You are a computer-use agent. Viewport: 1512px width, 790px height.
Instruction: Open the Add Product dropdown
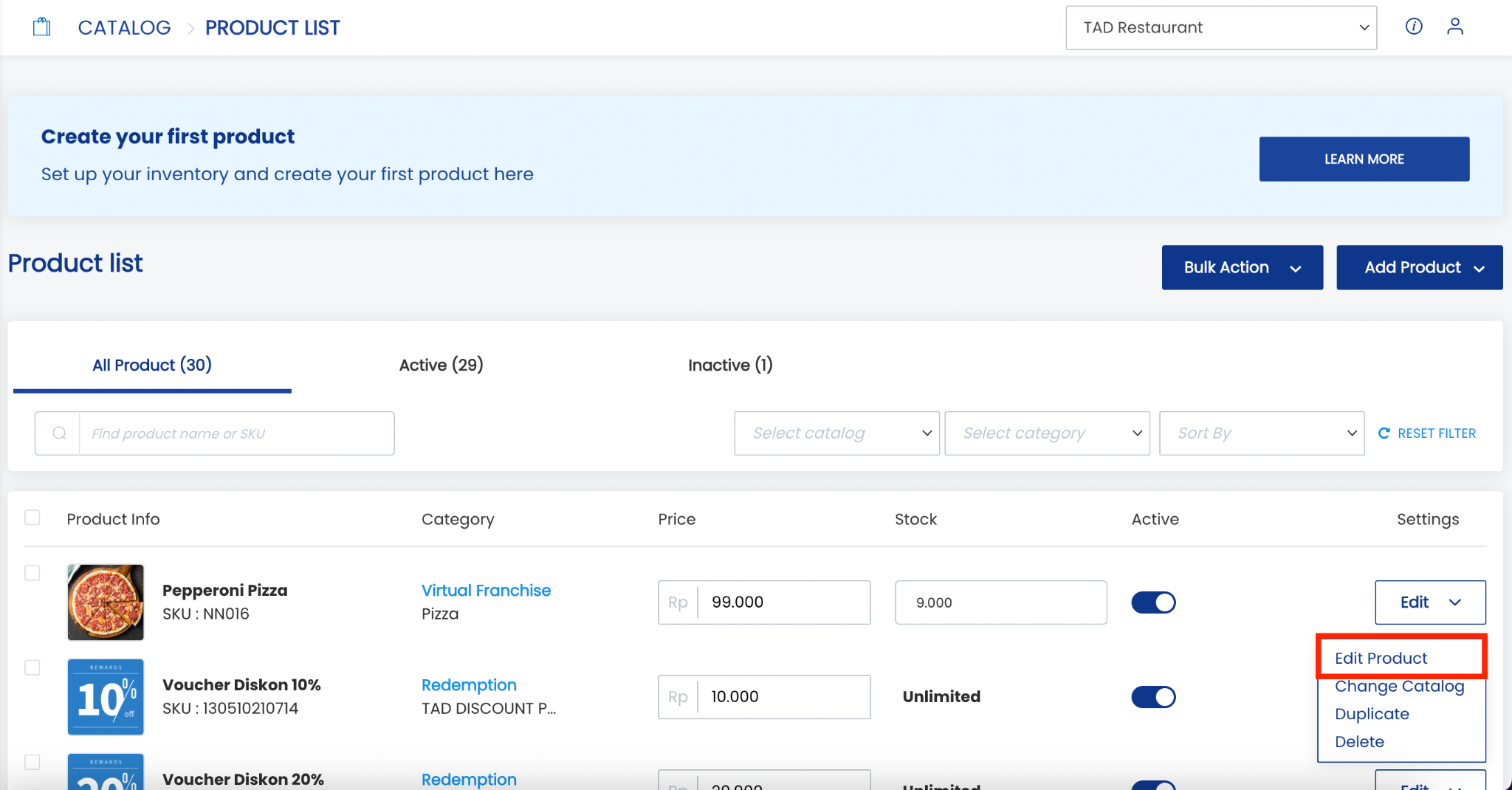pyautogui.click(x=1420, y=267)
